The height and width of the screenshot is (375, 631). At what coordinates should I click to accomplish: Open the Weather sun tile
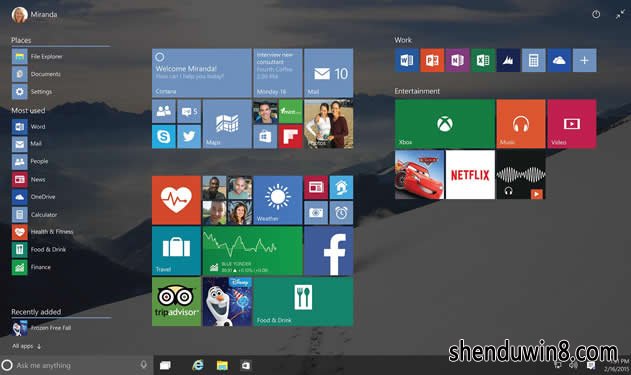pos(278,200)
